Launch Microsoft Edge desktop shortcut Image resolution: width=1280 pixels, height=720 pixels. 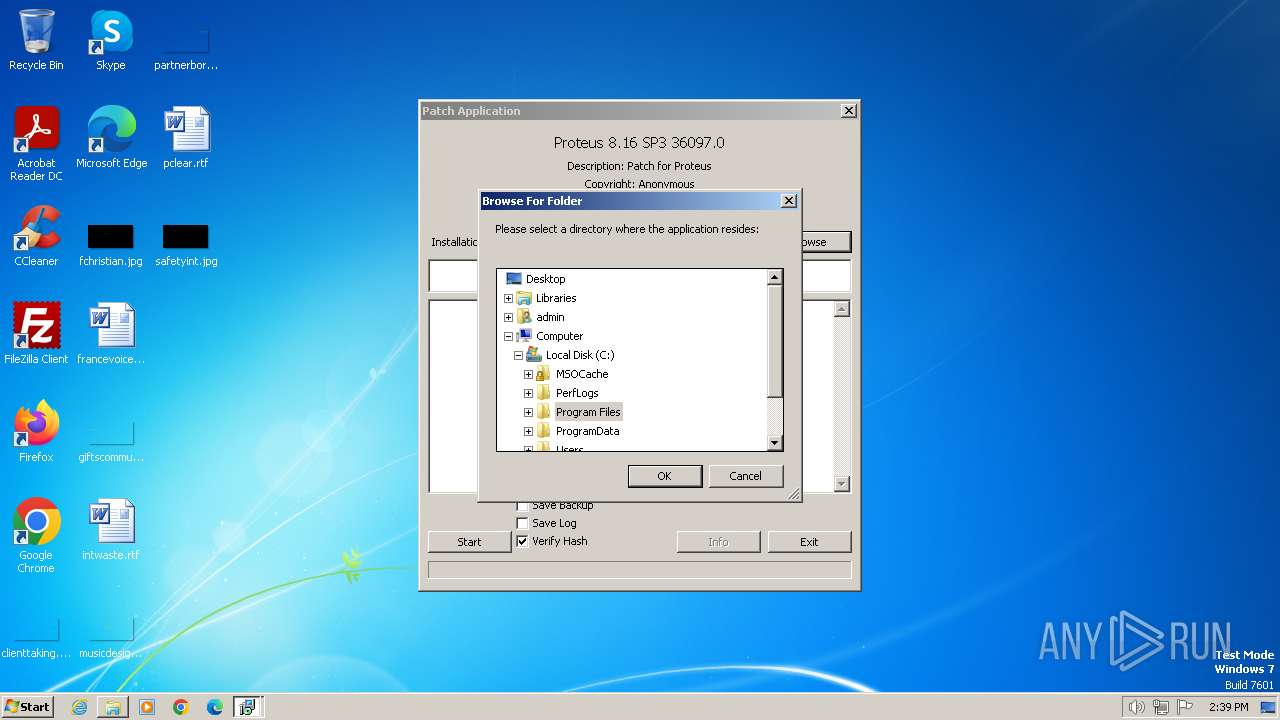tap(111, 138)
